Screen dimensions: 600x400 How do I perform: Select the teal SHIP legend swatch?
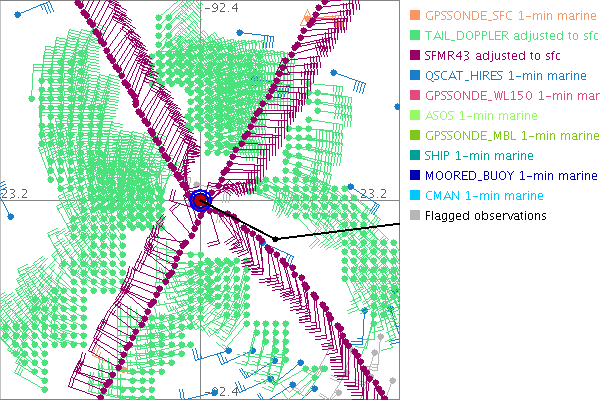tap(412, 155)
